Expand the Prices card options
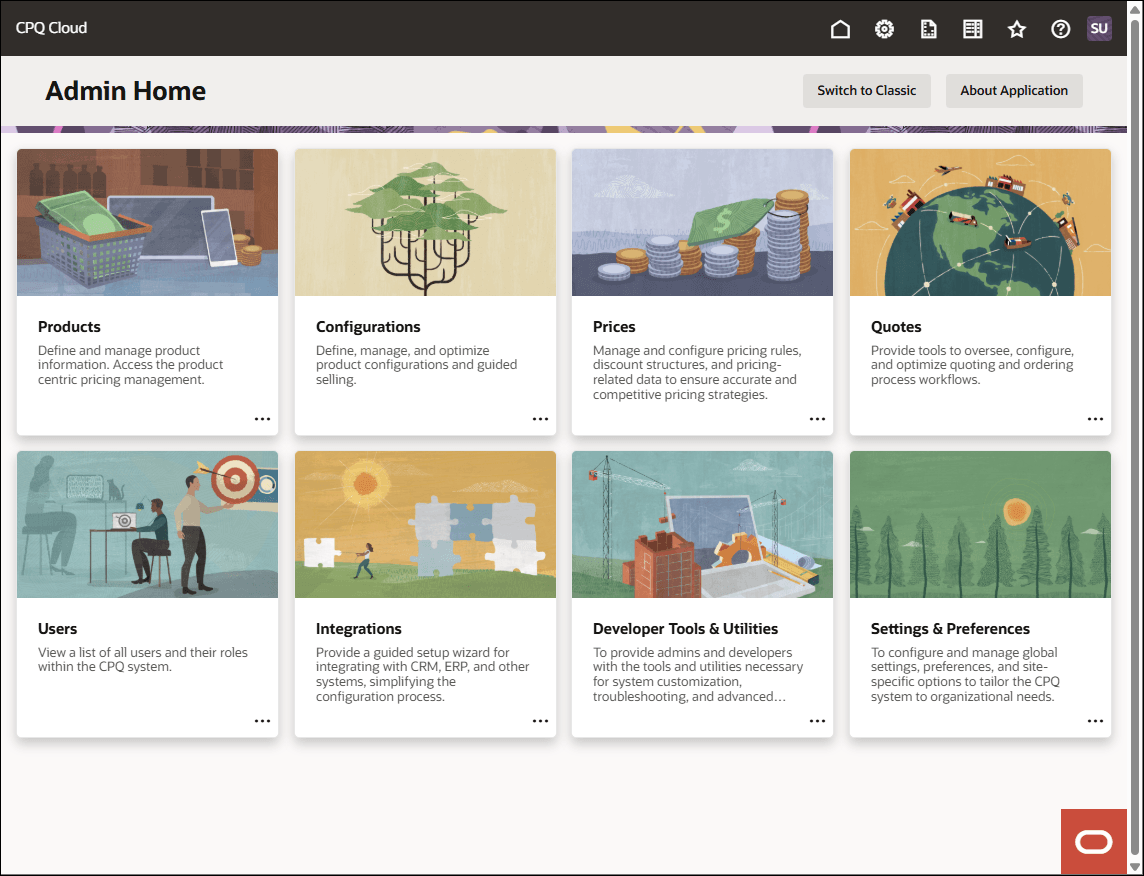This screenshot has height=876, width=1144. point(817,419)
